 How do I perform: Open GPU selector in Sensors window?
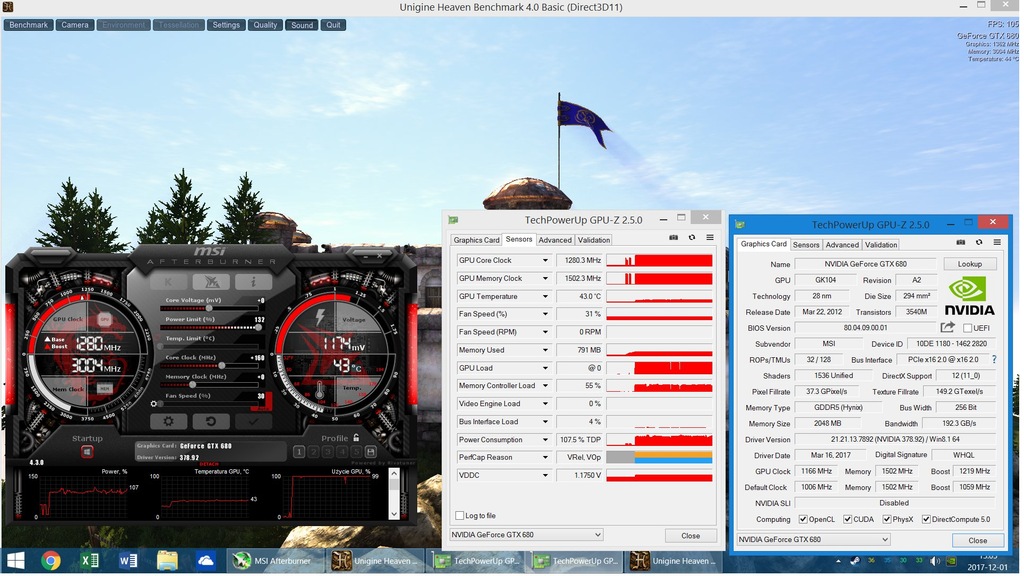click(x=526, y=535)
